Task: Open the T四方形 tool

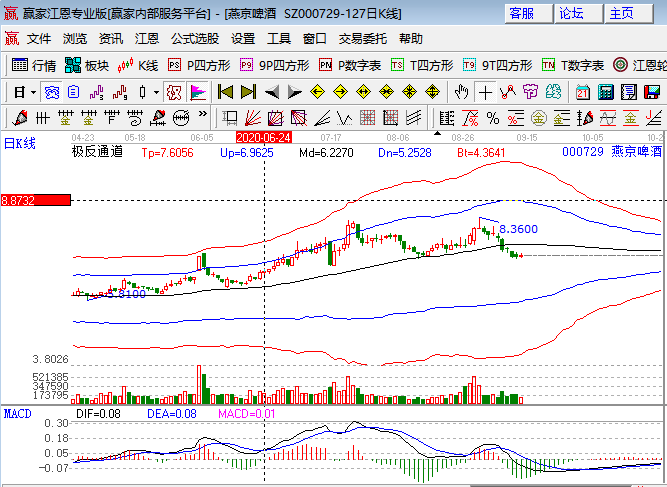Action: [422, 65]
